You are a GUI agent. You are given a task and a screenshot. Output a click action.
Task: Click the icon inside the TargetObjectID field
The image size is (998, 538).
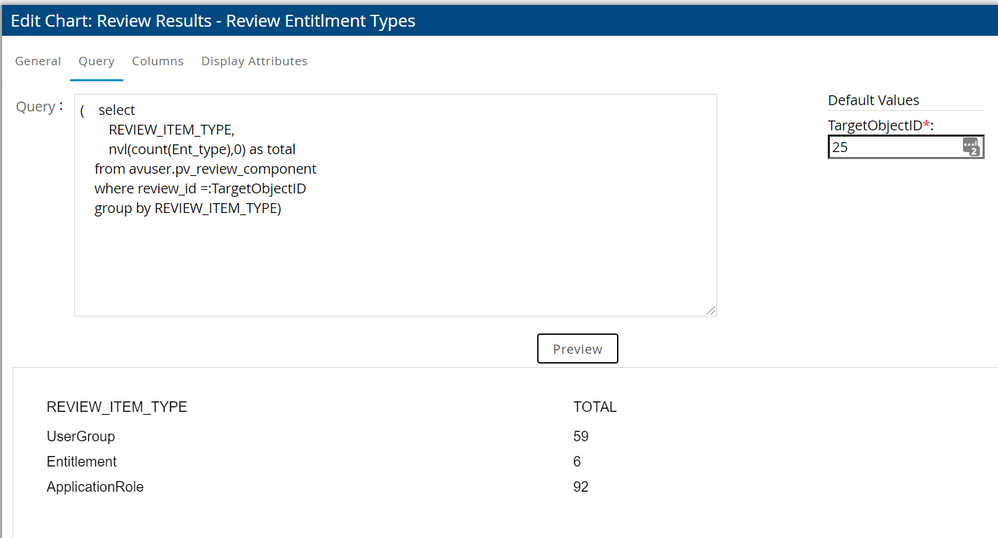(971, 147)
